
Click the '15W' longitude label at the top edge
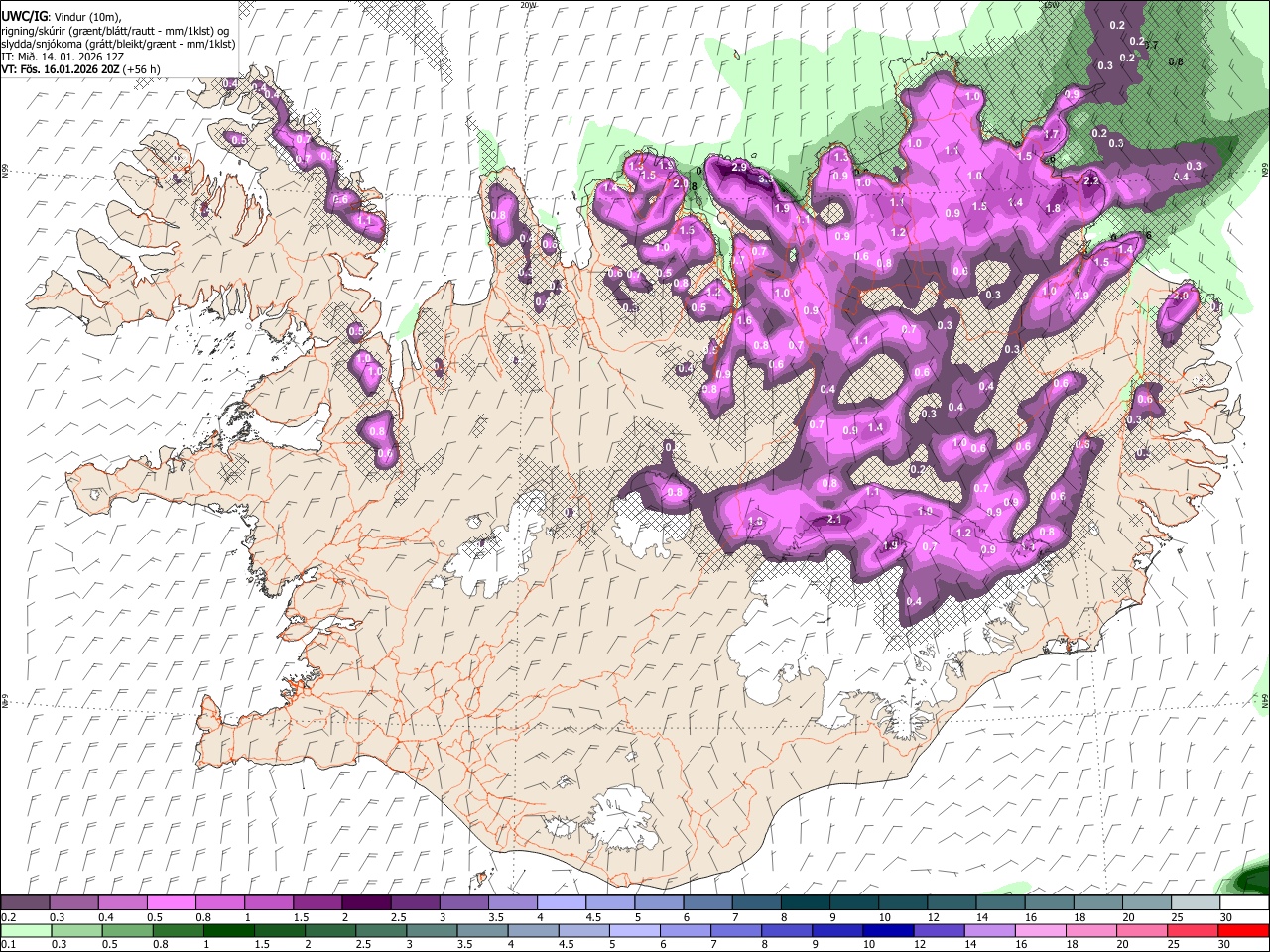tap(1051, 5)
